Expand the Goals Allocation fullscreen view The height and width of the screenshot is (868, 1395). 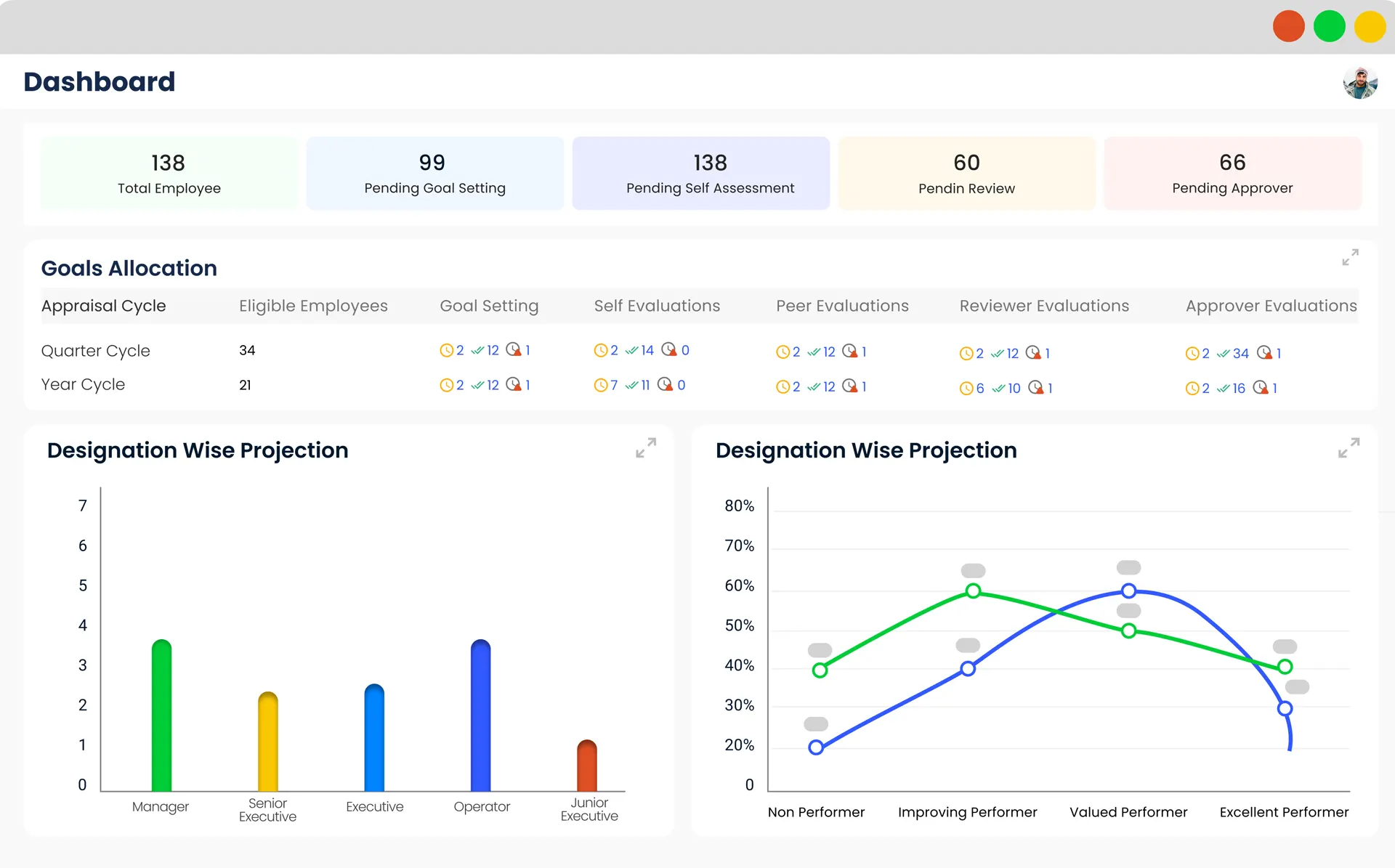(1350, 258)
